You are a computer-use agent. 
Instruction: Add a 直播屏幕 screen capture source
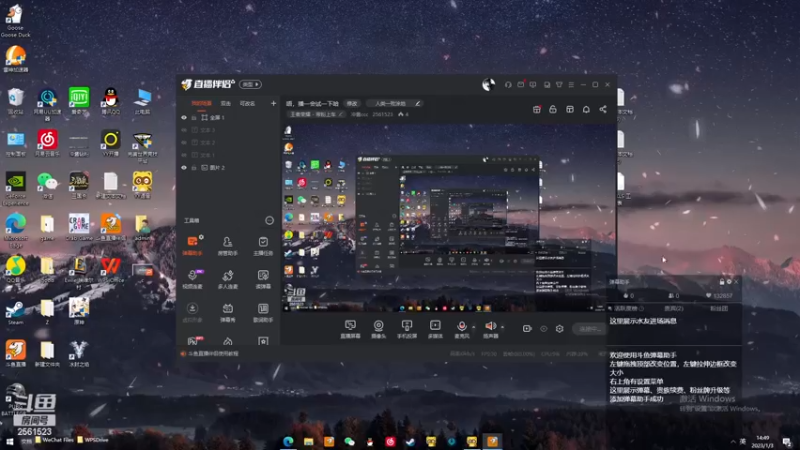[x=350, y=329]
